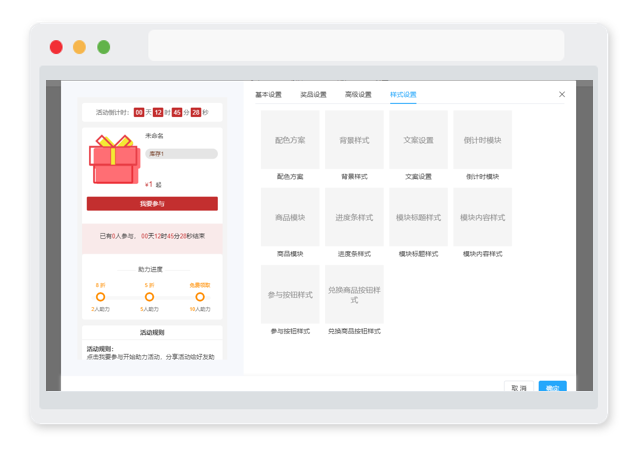Select the 样式设置 tab
The width and height of the screenshot is (640, 450).
pyautogui.click(x=403, y=95)
